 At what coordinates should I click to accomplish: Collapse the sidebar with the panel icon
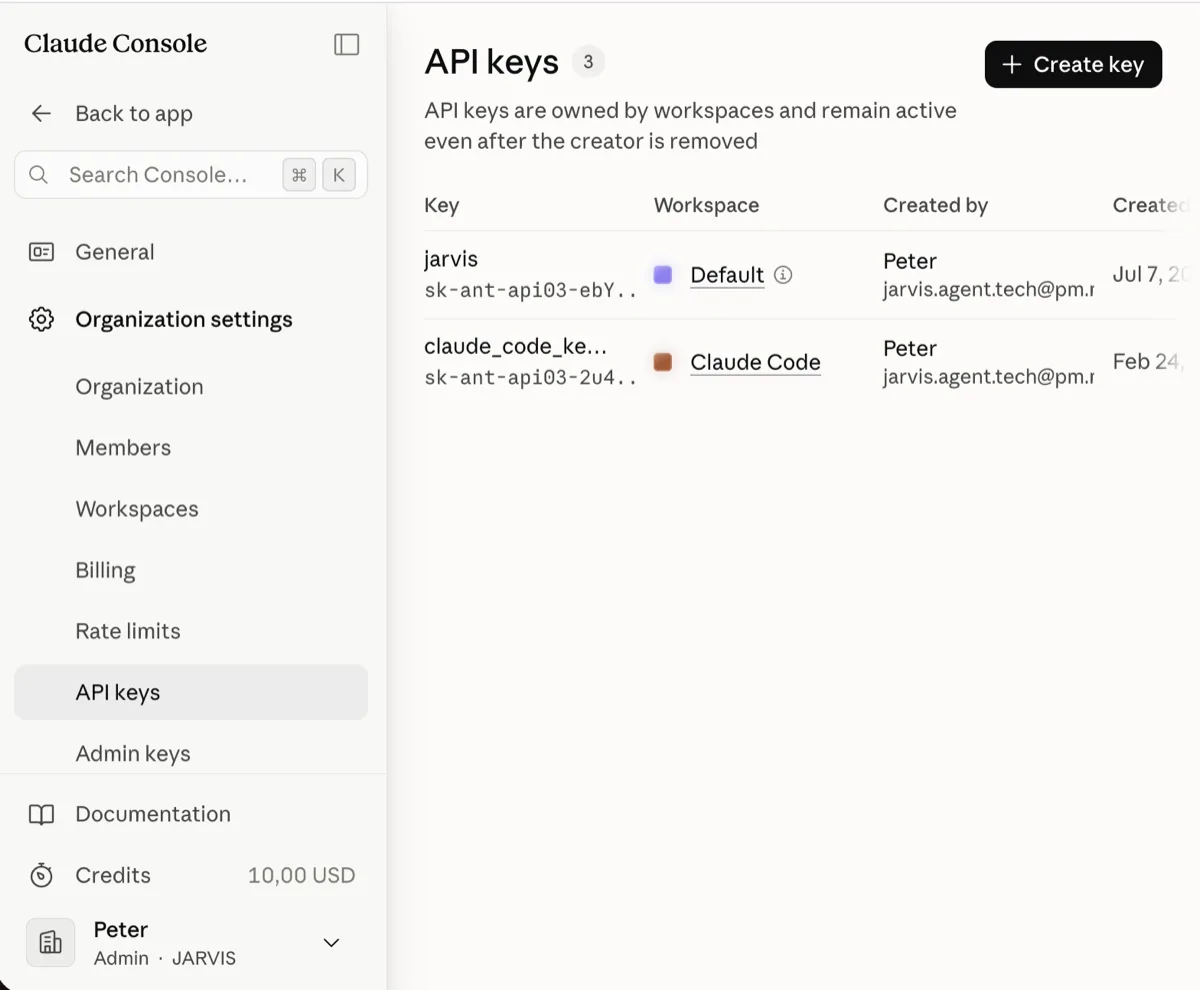click(346, 44)
